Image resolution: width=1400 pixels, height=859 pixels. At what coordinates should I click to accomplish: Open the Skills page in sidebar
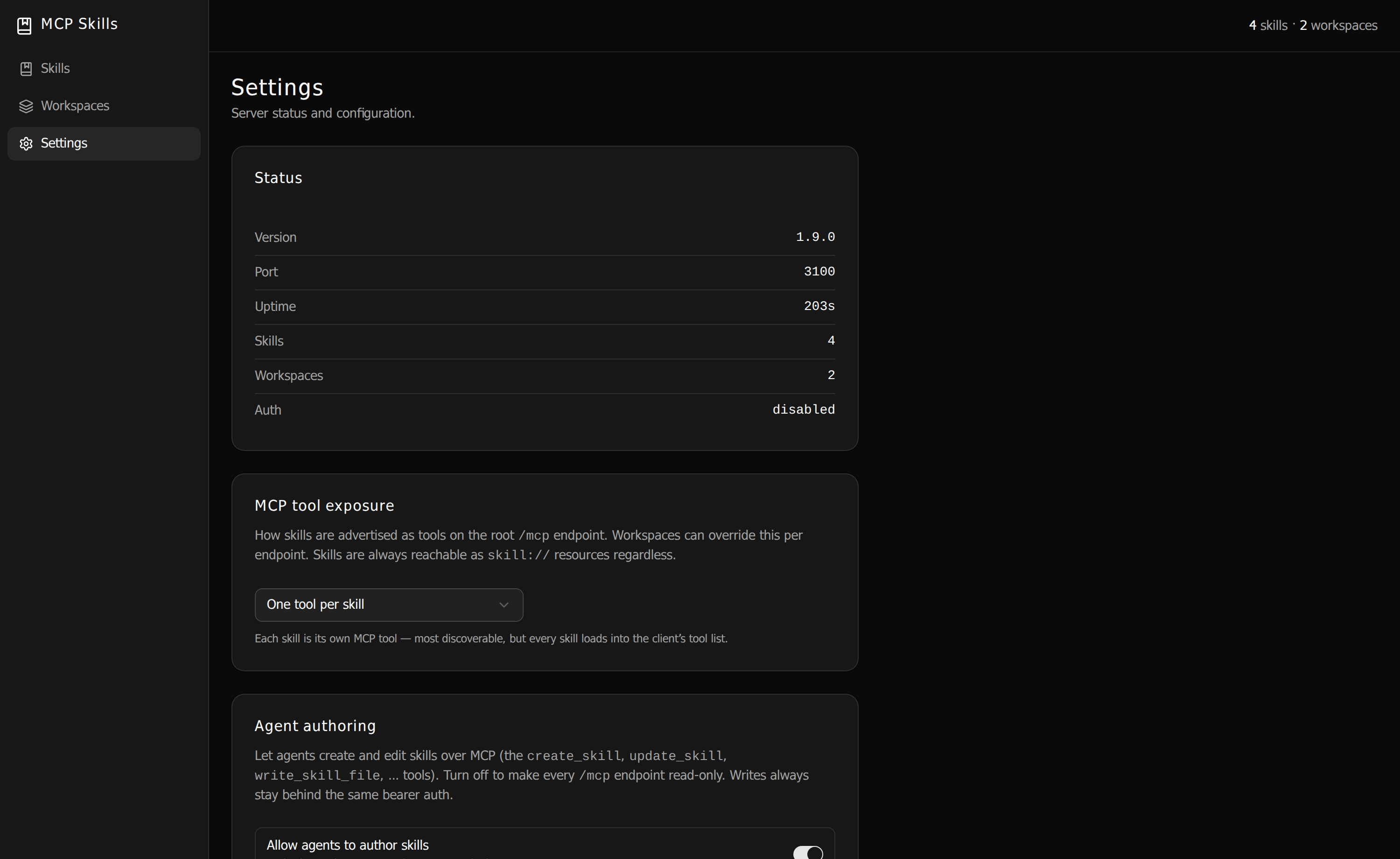coord(104,69)
